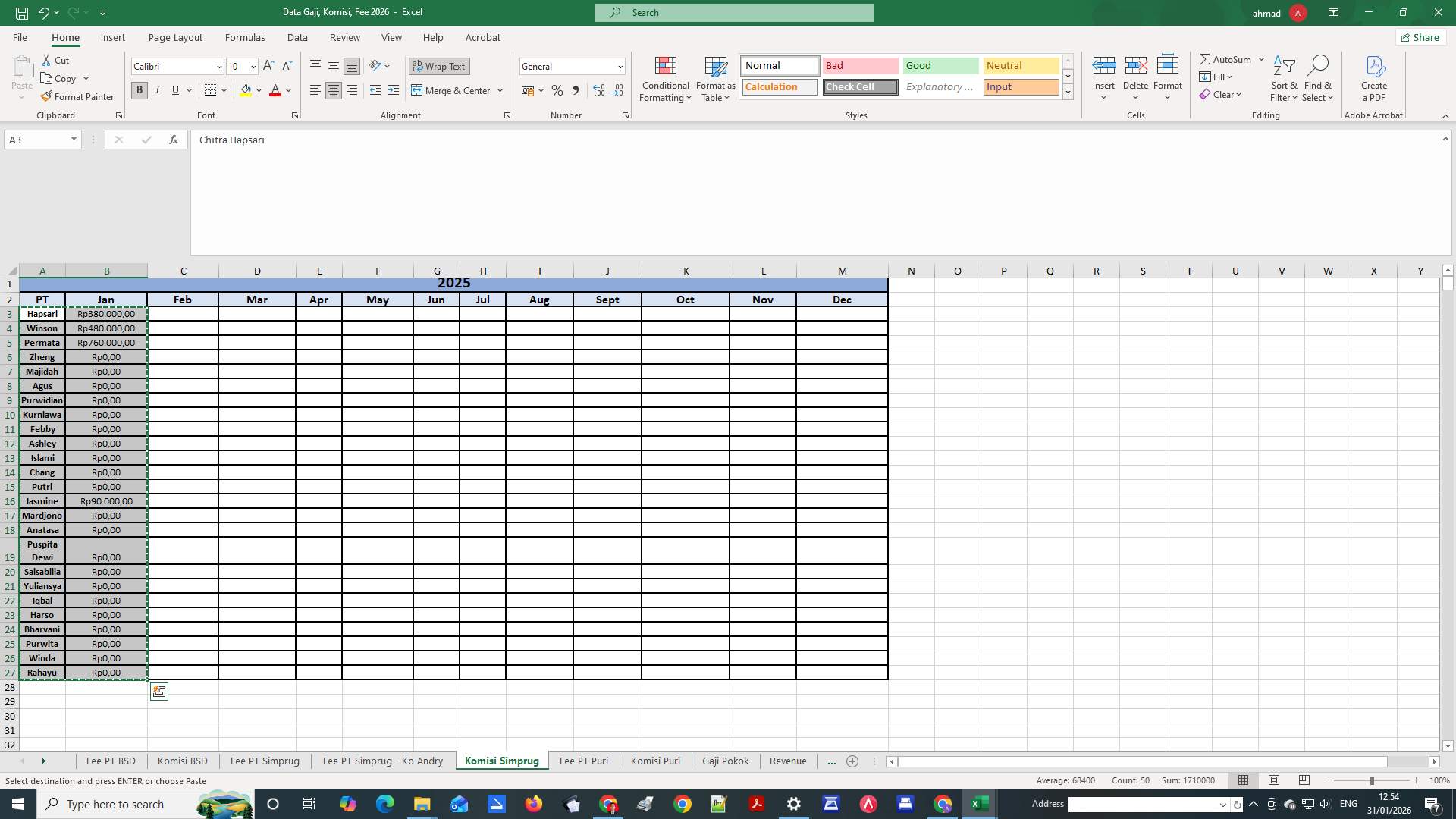The height and width of the screenshot is (819, 1456).
Task: Click the Format Painter icon
Action: coord(47,96)
